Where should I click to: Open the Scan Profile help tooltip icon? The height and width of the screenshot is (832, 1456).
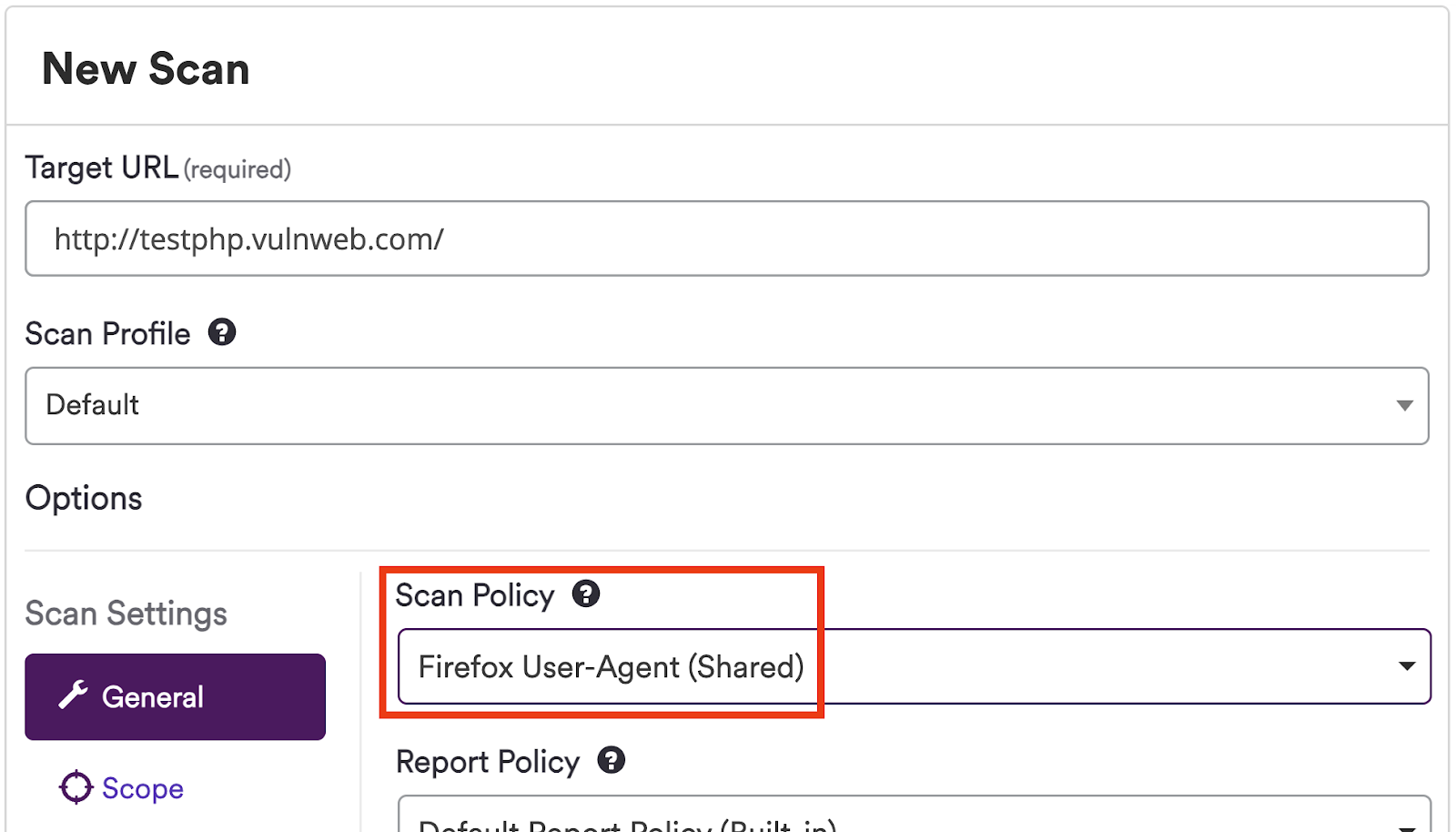[223, 332]
